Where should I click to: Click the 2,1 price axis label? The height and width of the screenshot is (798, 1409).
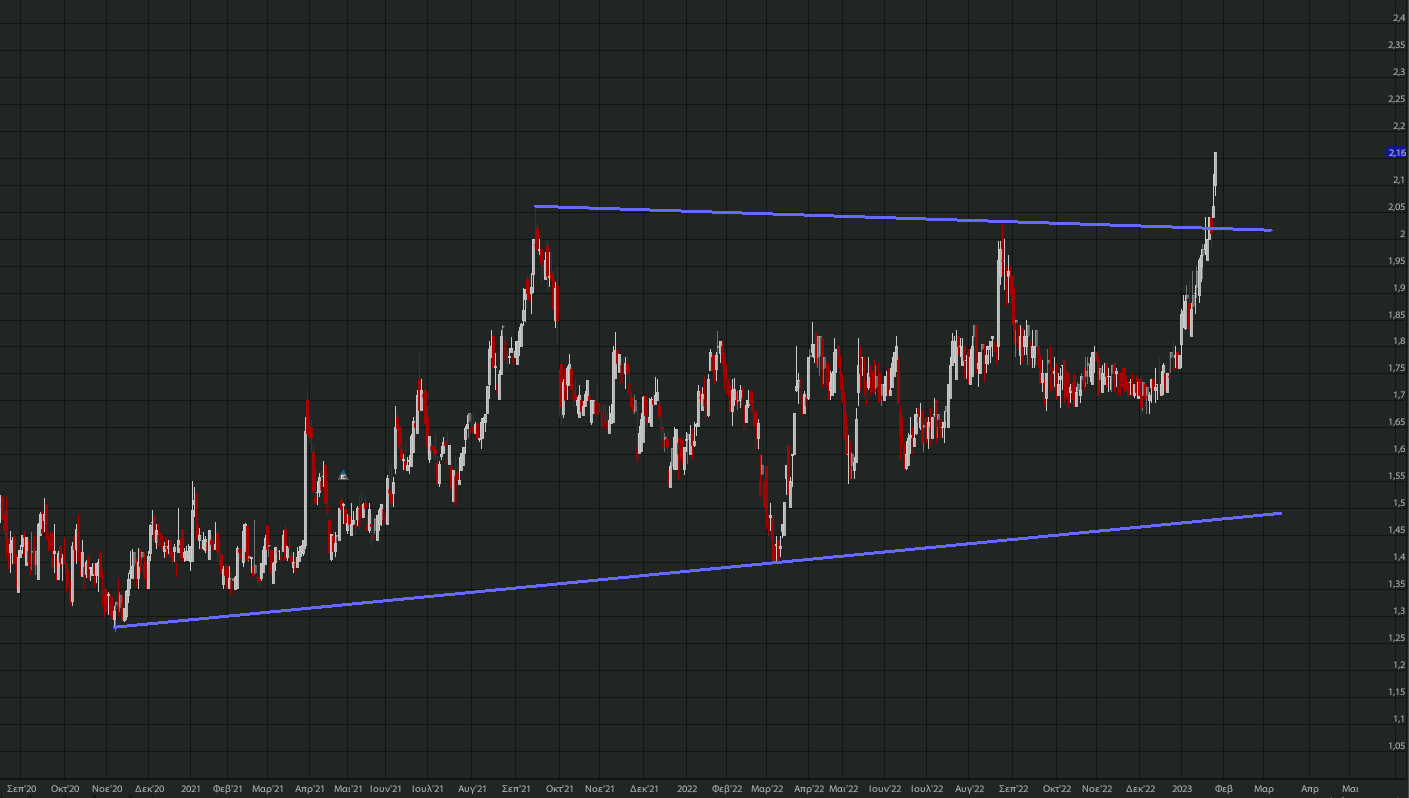pos(1397,180)
